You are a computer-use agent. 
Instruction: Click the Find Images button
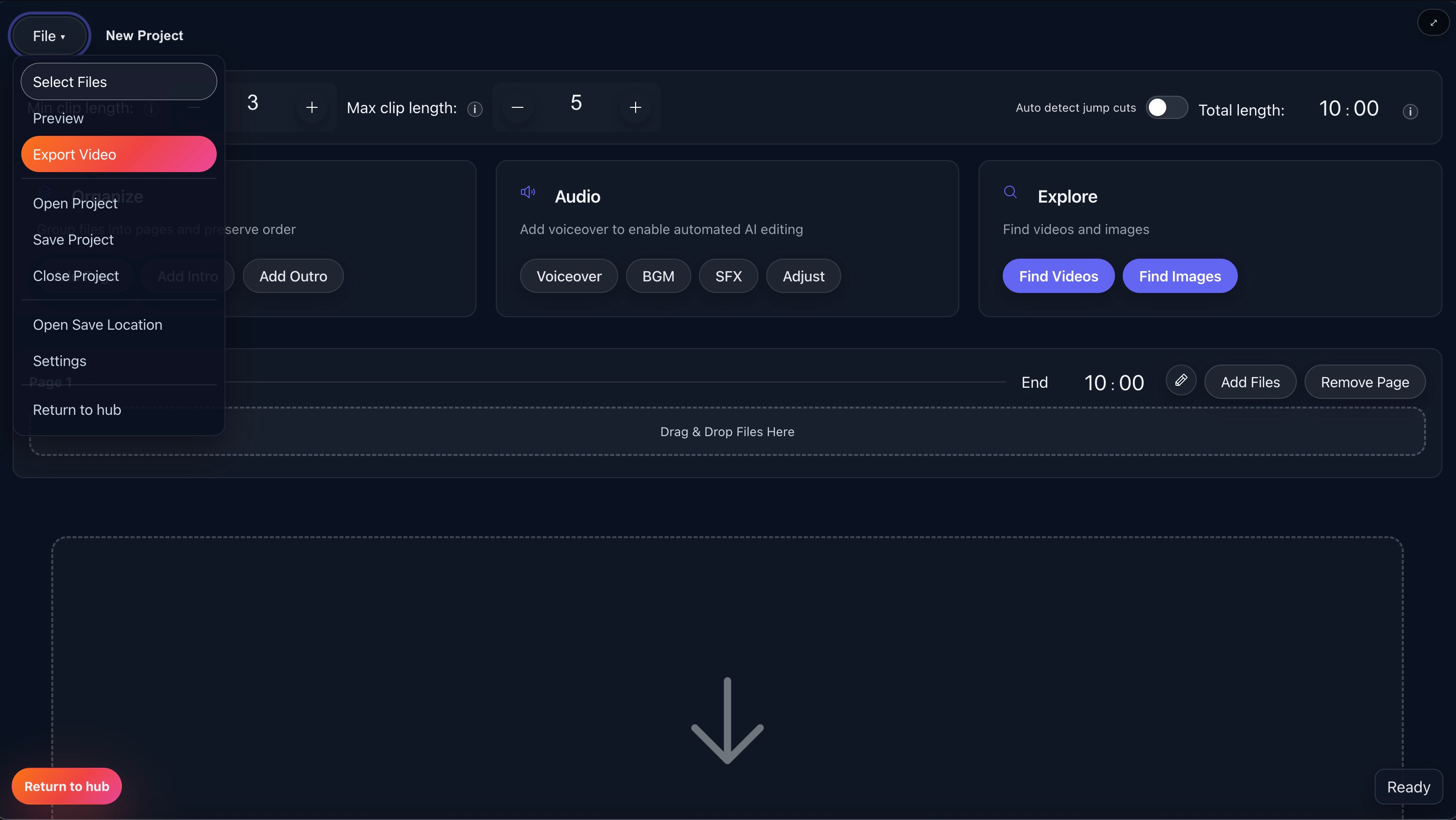coord(1180,276)
